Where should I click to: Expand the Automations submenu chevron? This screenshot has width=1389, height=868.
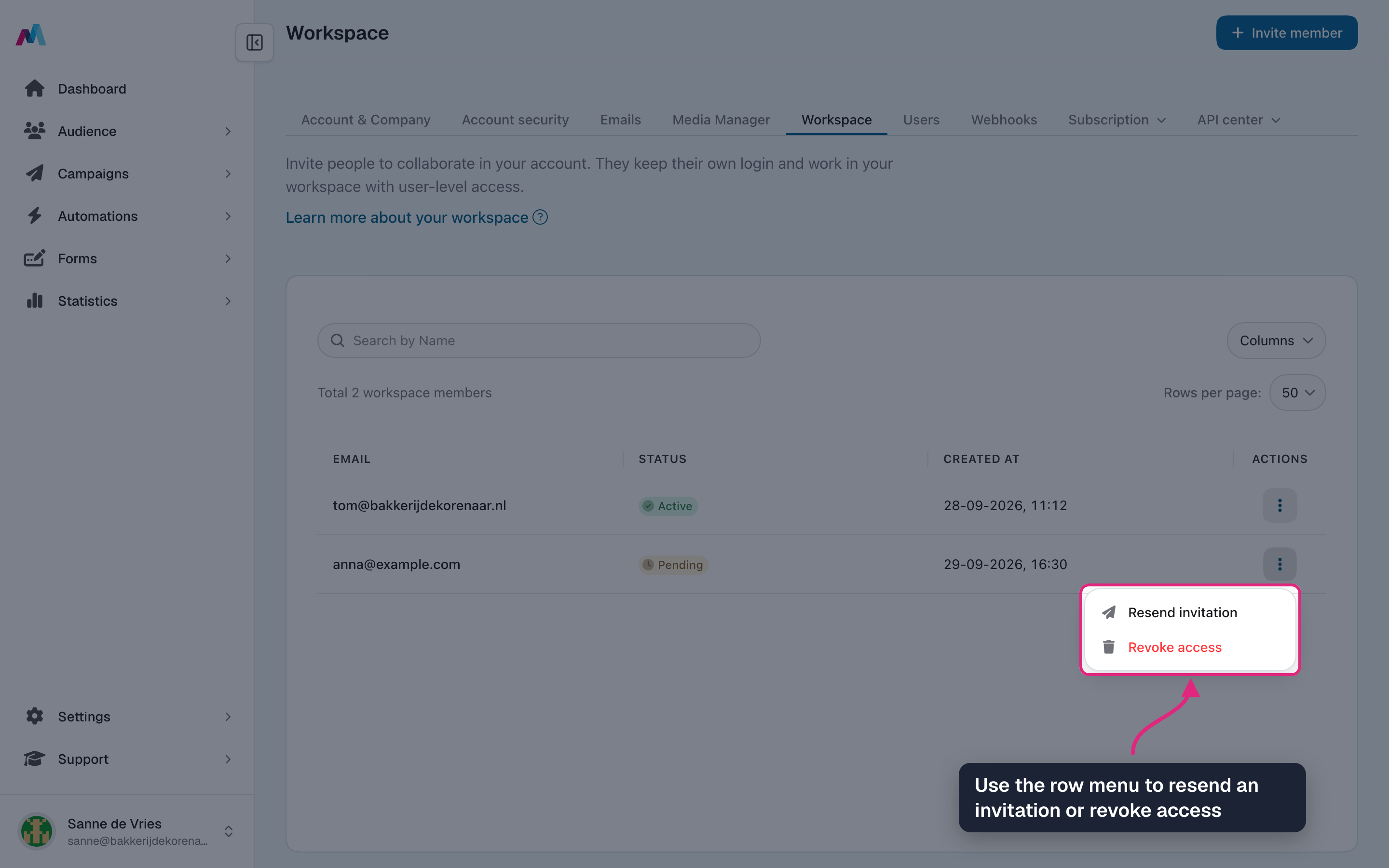[x=228, y=217]
